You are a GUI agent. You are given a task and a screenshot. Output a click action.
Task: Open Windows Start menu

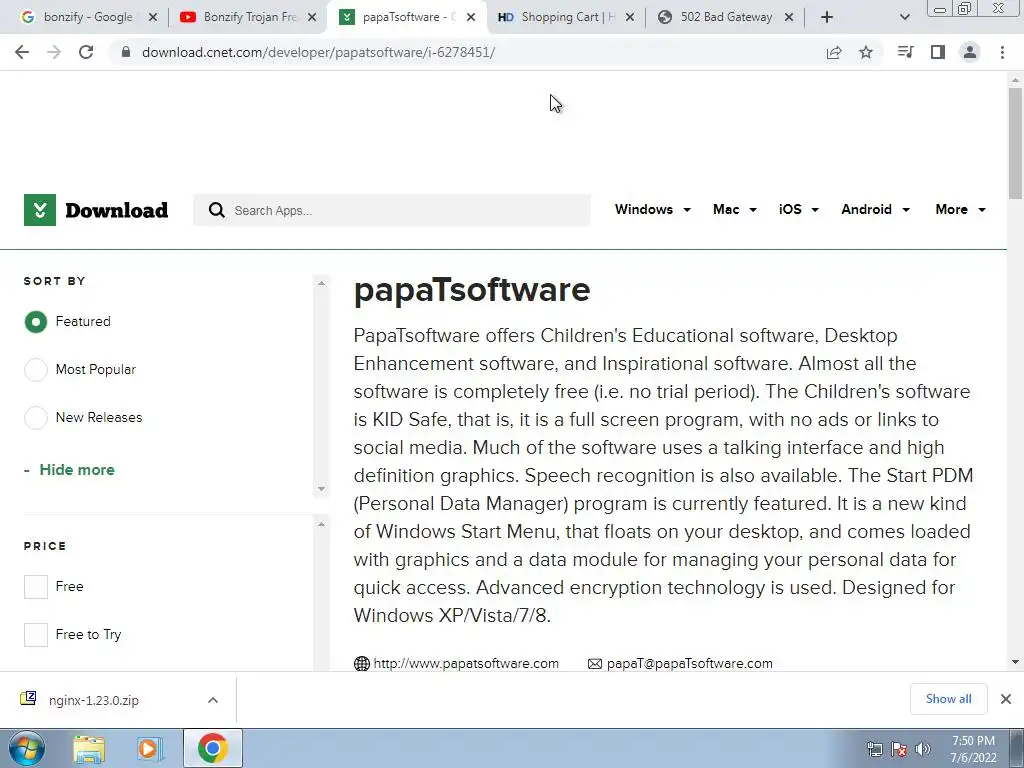click(x=27, y=748)
